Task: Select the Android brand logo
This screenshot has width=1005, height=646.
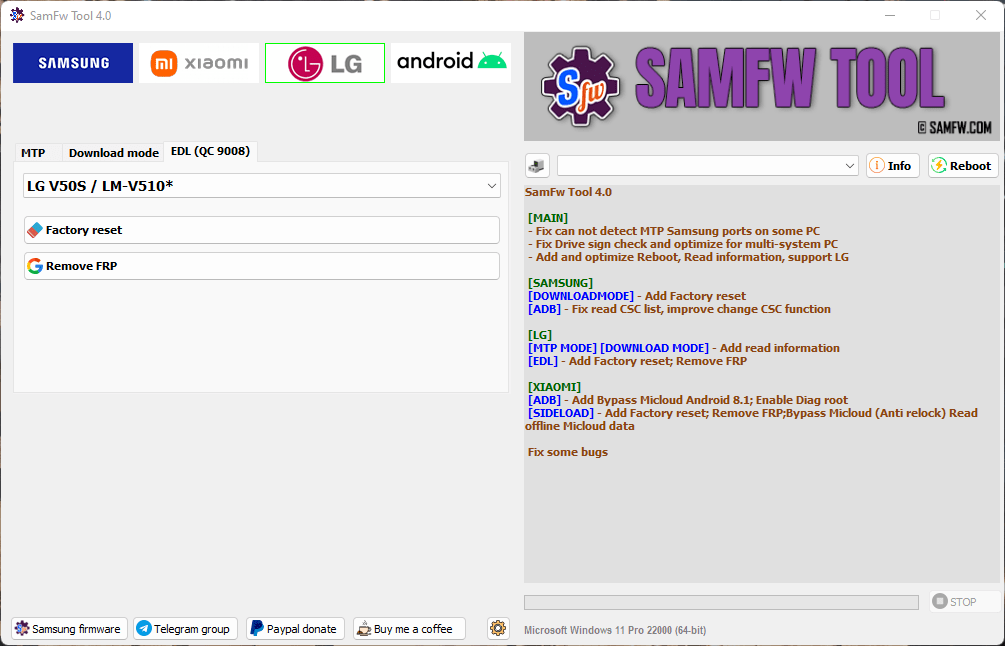Action: [451, 63]
